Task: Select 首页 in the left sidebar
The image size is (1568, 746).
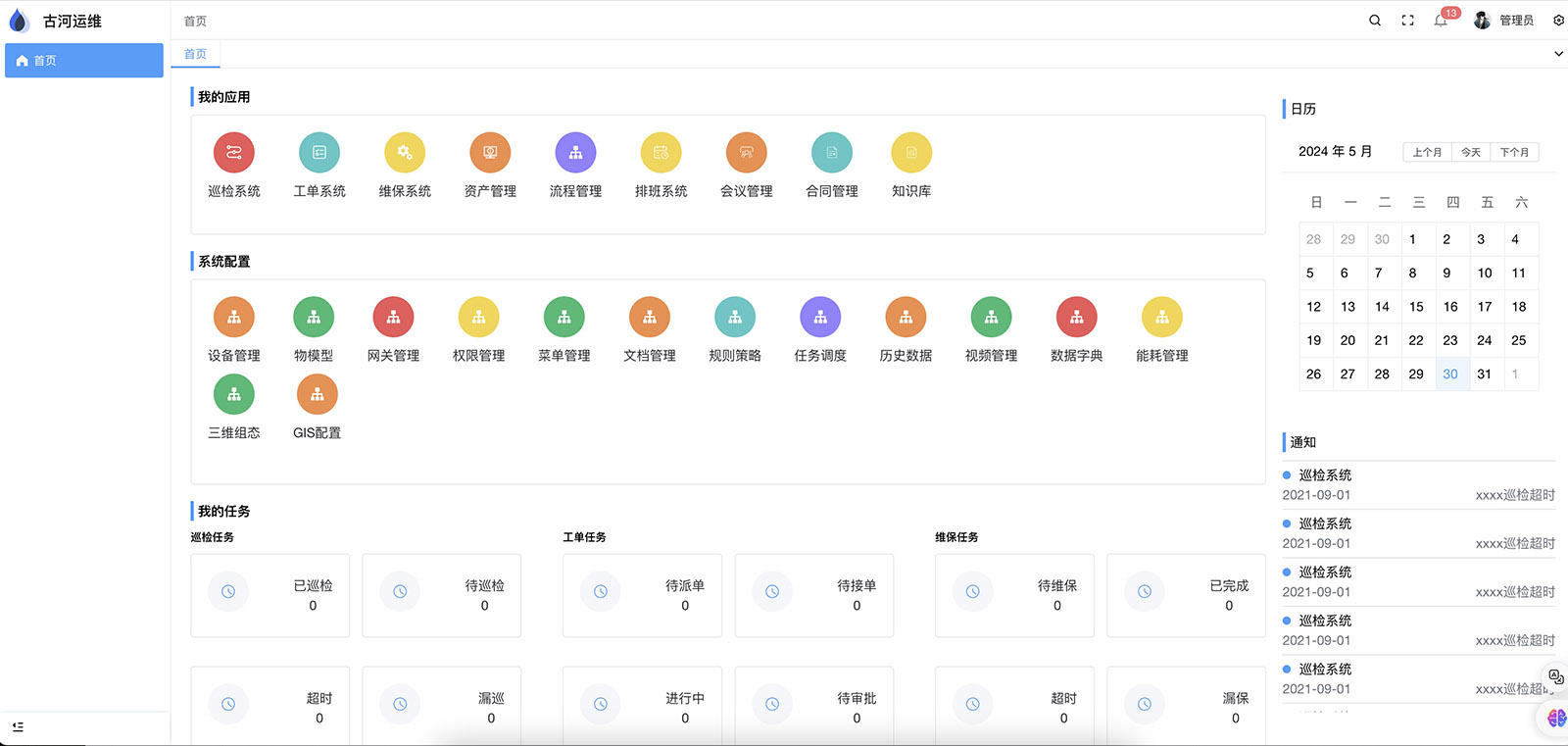Action: (84, 61)
